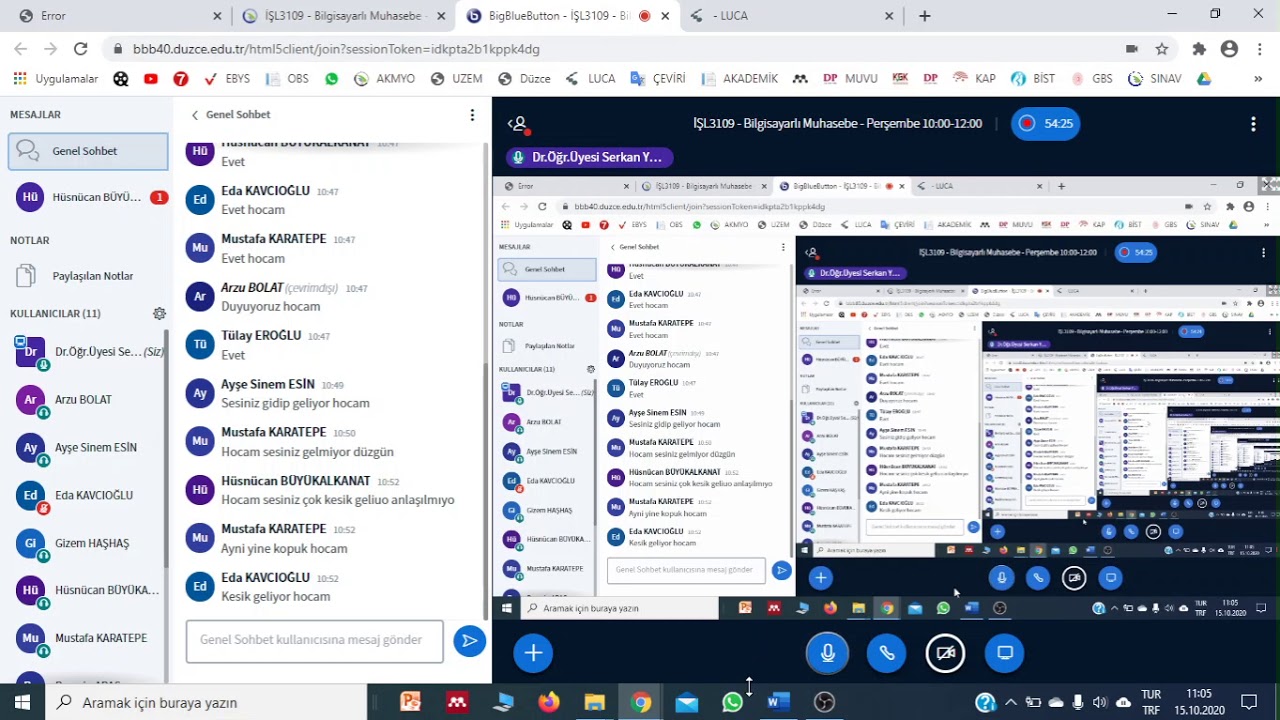Screen dimensions: 1280x720
Task: Select user Mustafa KARATEPE in list
Action: [88, 638]
